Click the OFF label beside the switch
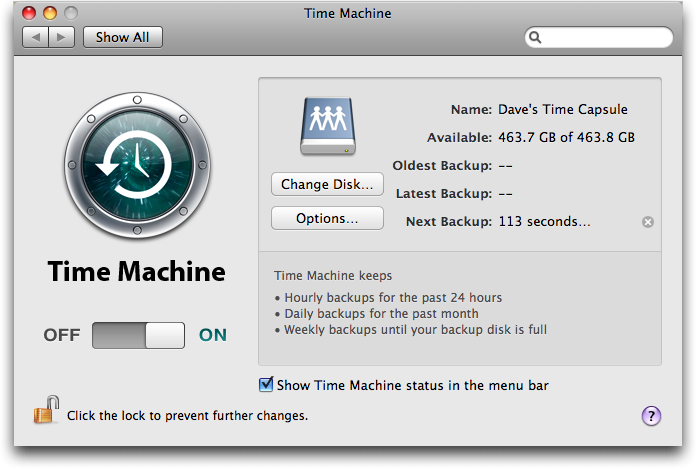The image size is (696, 469). coord(62,335)
